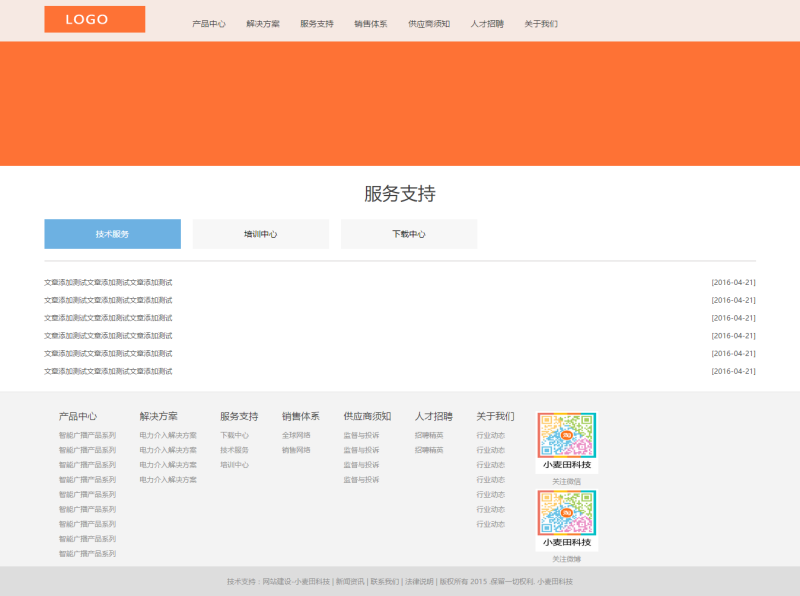Click the footer 供应商须知 heading
Screen dimensions: 800x596
click(x=367, y=416)
